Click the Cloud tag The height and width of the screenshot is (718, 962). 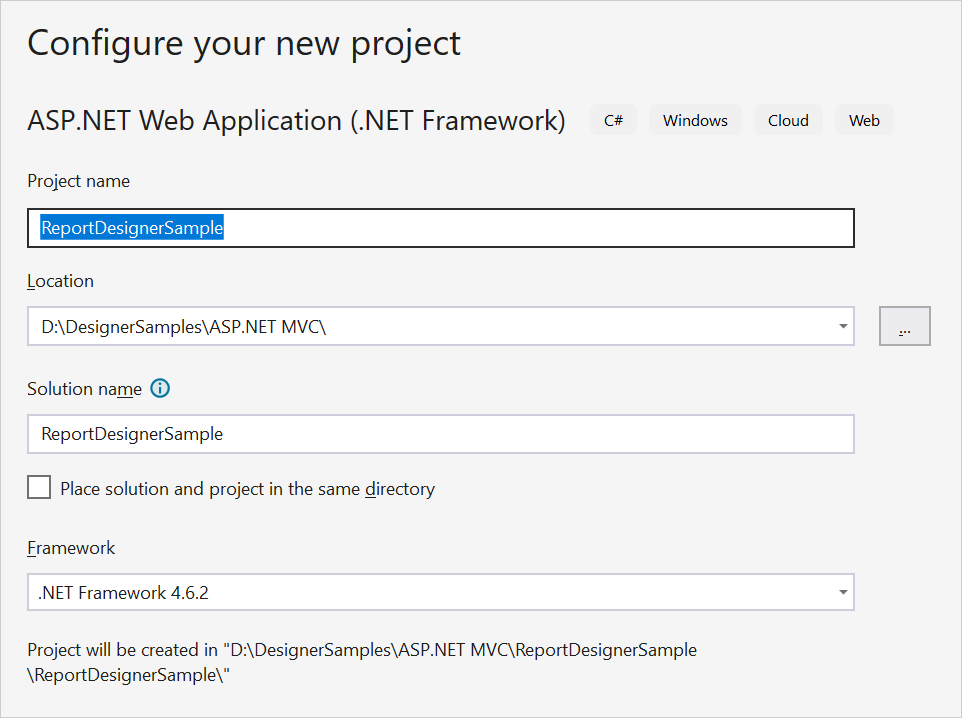point(788,120)
